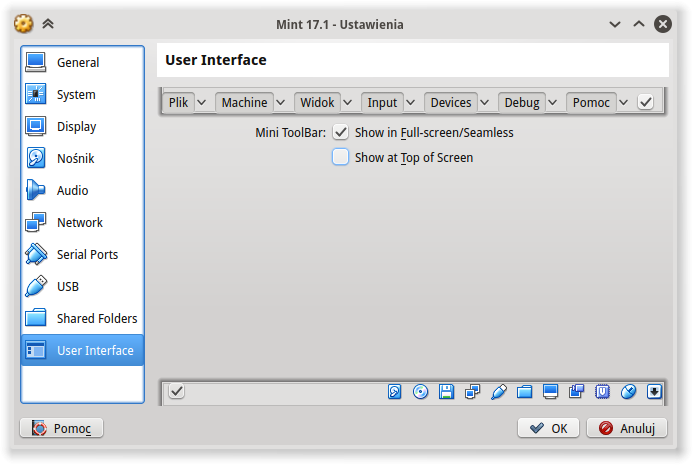Toggle the Debug menu button

click(522, 103)
